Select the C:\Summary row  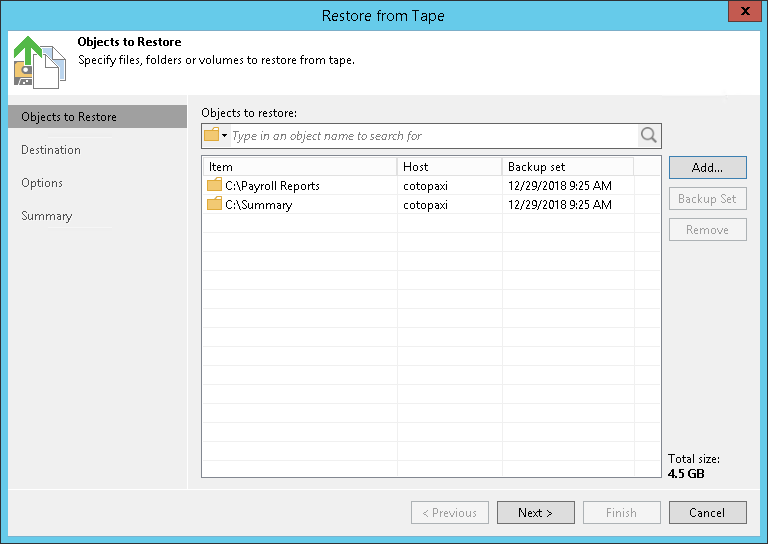click(431, 205)
